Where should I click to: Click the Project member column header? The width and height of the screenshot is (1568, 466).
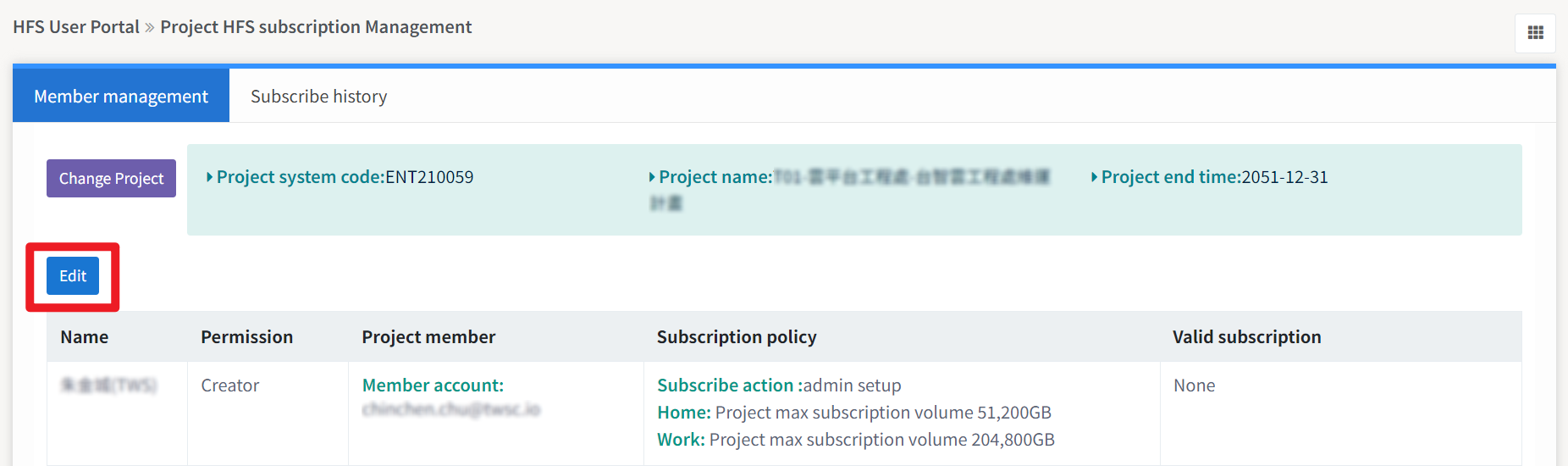pyautogui.click(x=428, y=337)
